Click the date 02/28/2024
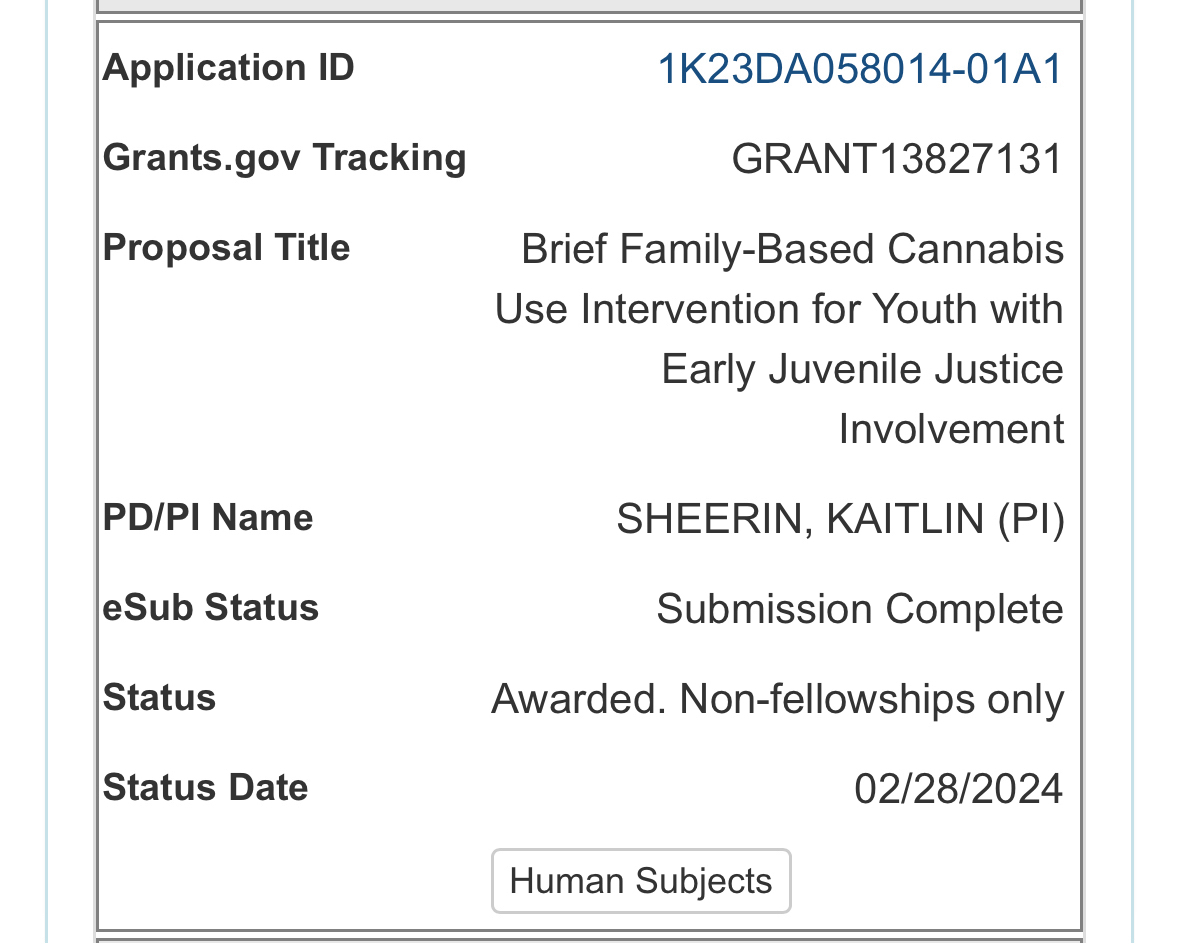 tap(958, 789)
